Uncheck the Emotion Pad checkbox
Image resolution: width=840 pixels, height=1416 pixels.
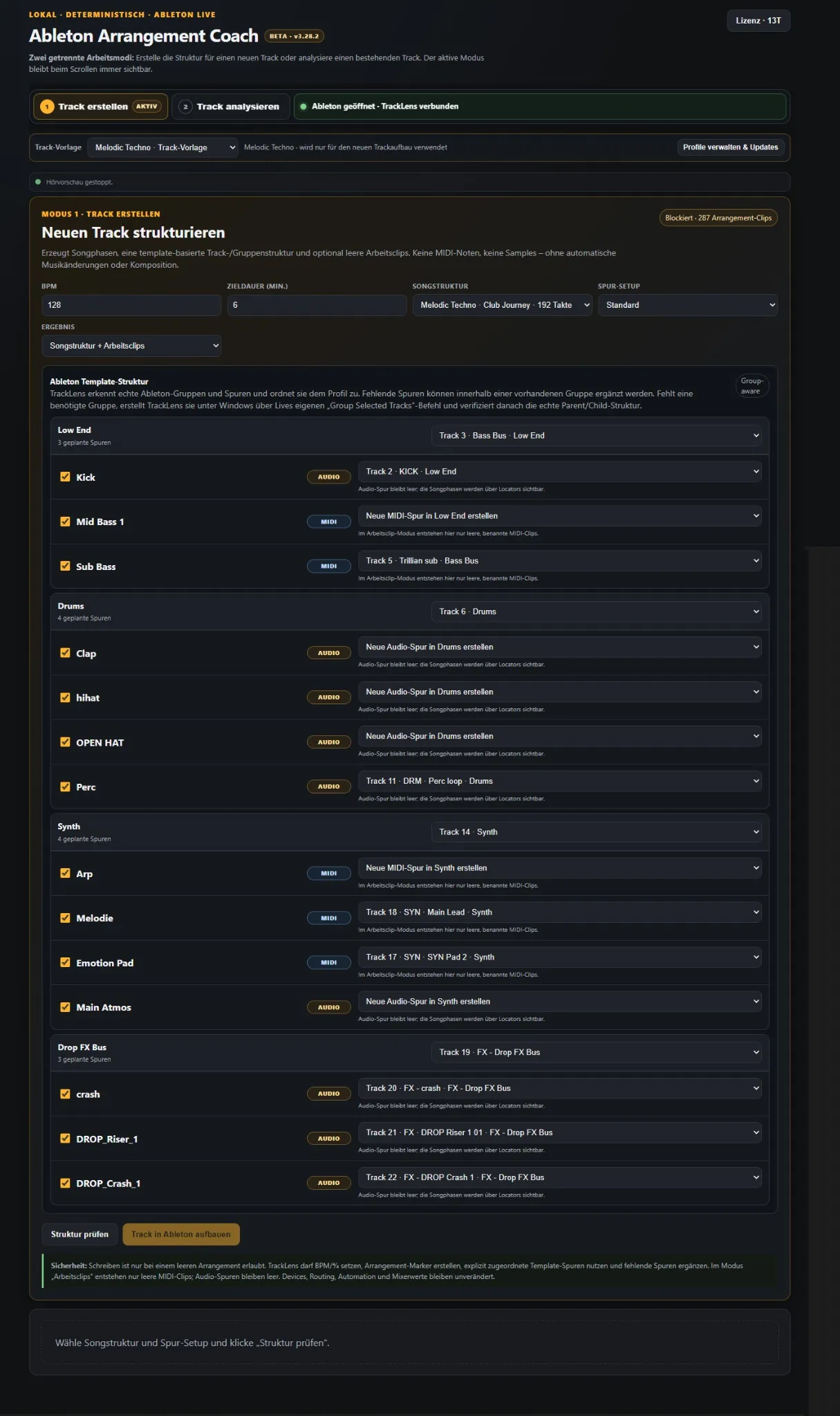(x=65, y=962)
